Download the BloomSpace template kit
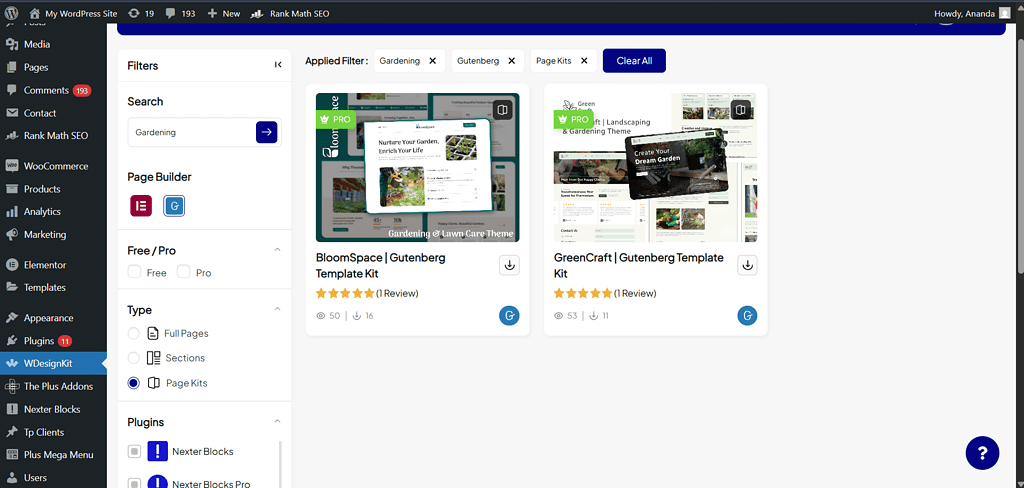 (509, 265)
